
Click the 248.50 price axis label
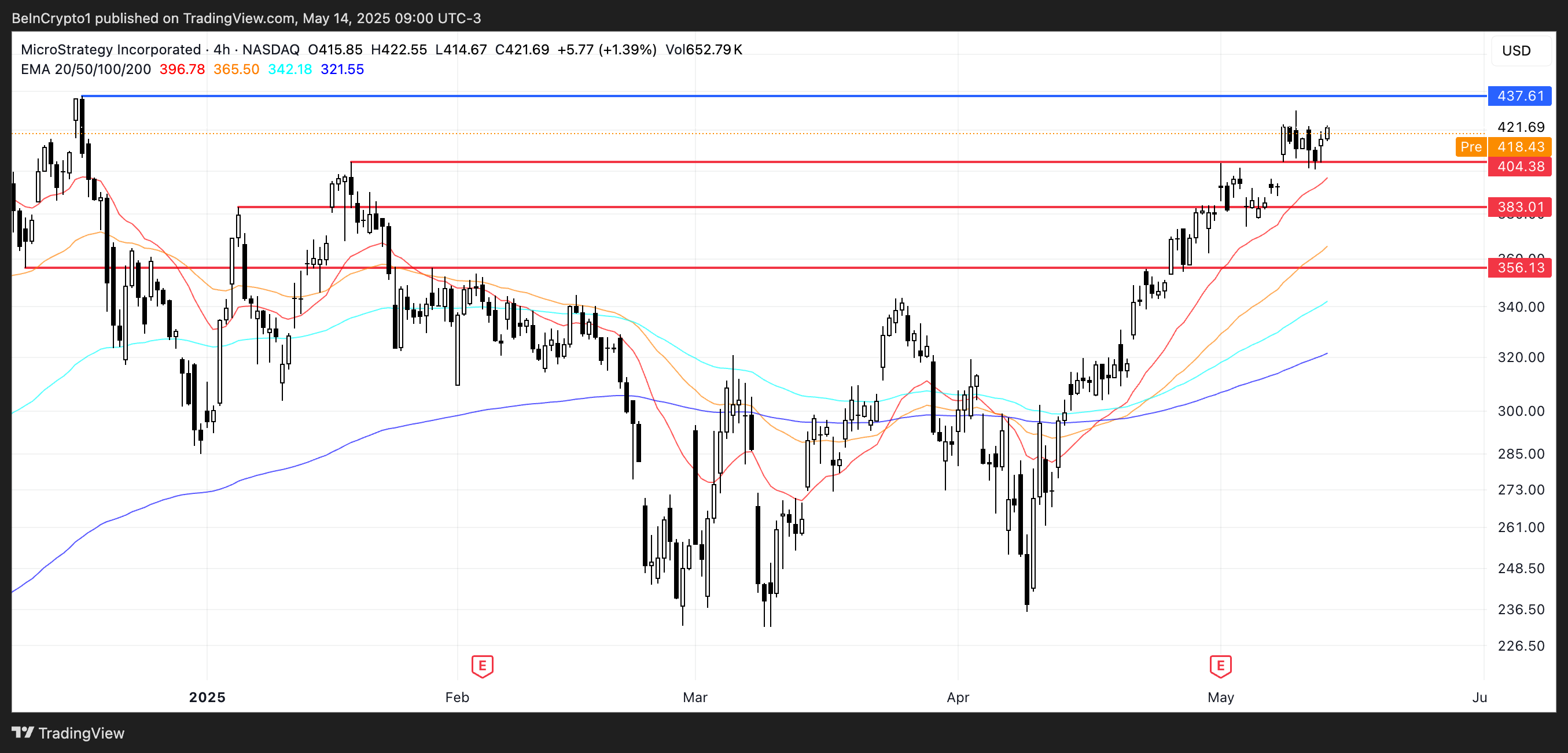point(1521,568)
